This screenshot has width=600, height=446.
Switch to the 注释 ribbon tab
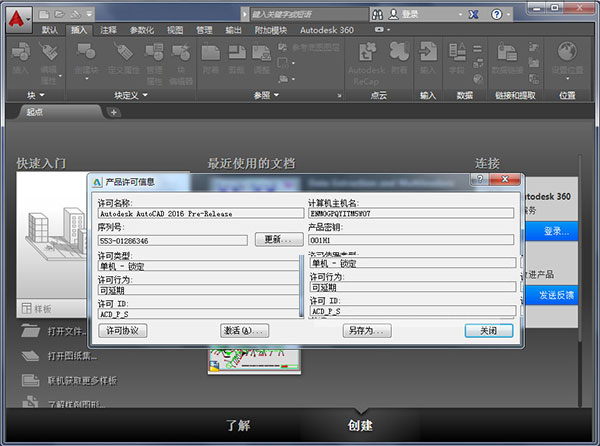[x=108, y=30]
